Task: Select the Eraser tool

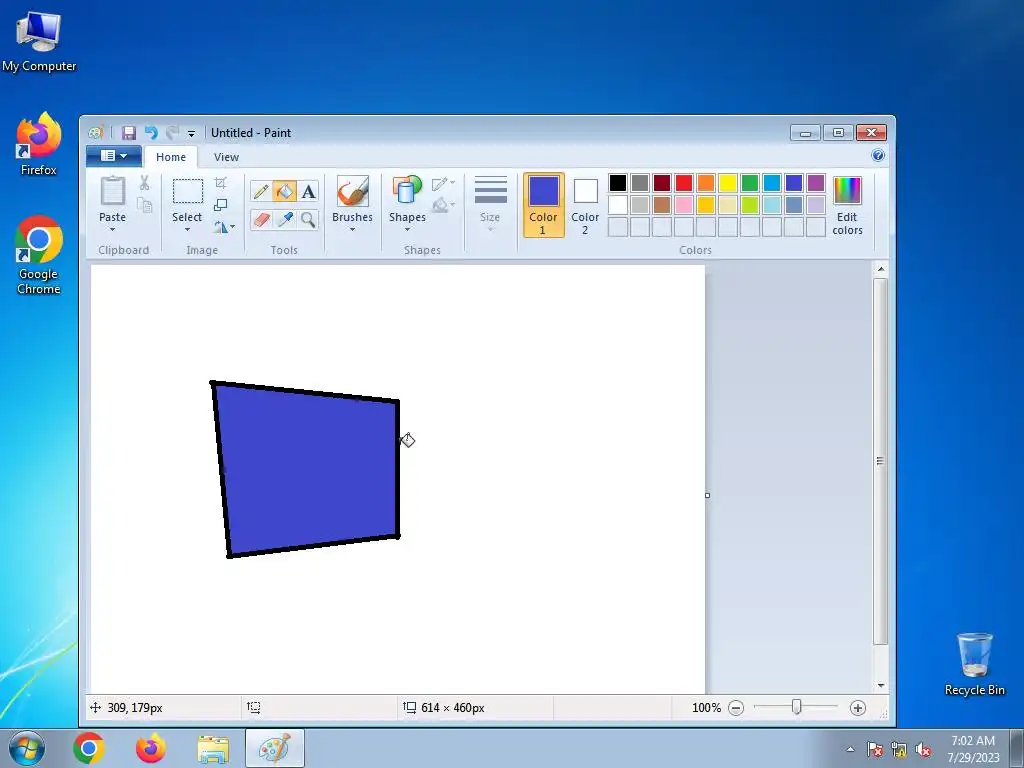Action: [261, 219]
